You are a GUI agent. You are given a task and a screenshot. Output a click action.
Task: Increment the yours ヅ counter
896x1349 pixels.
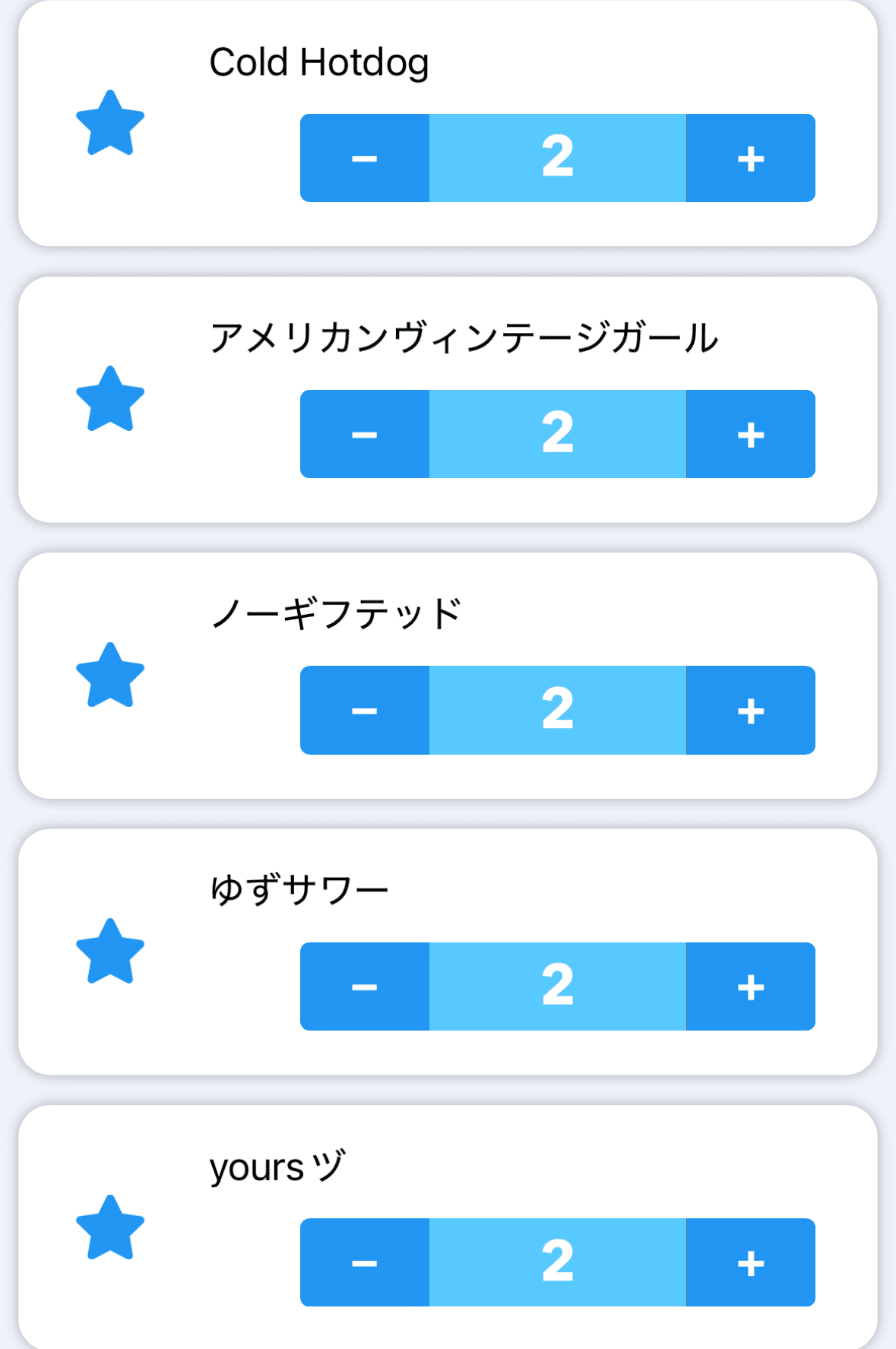click(750, 1262)
